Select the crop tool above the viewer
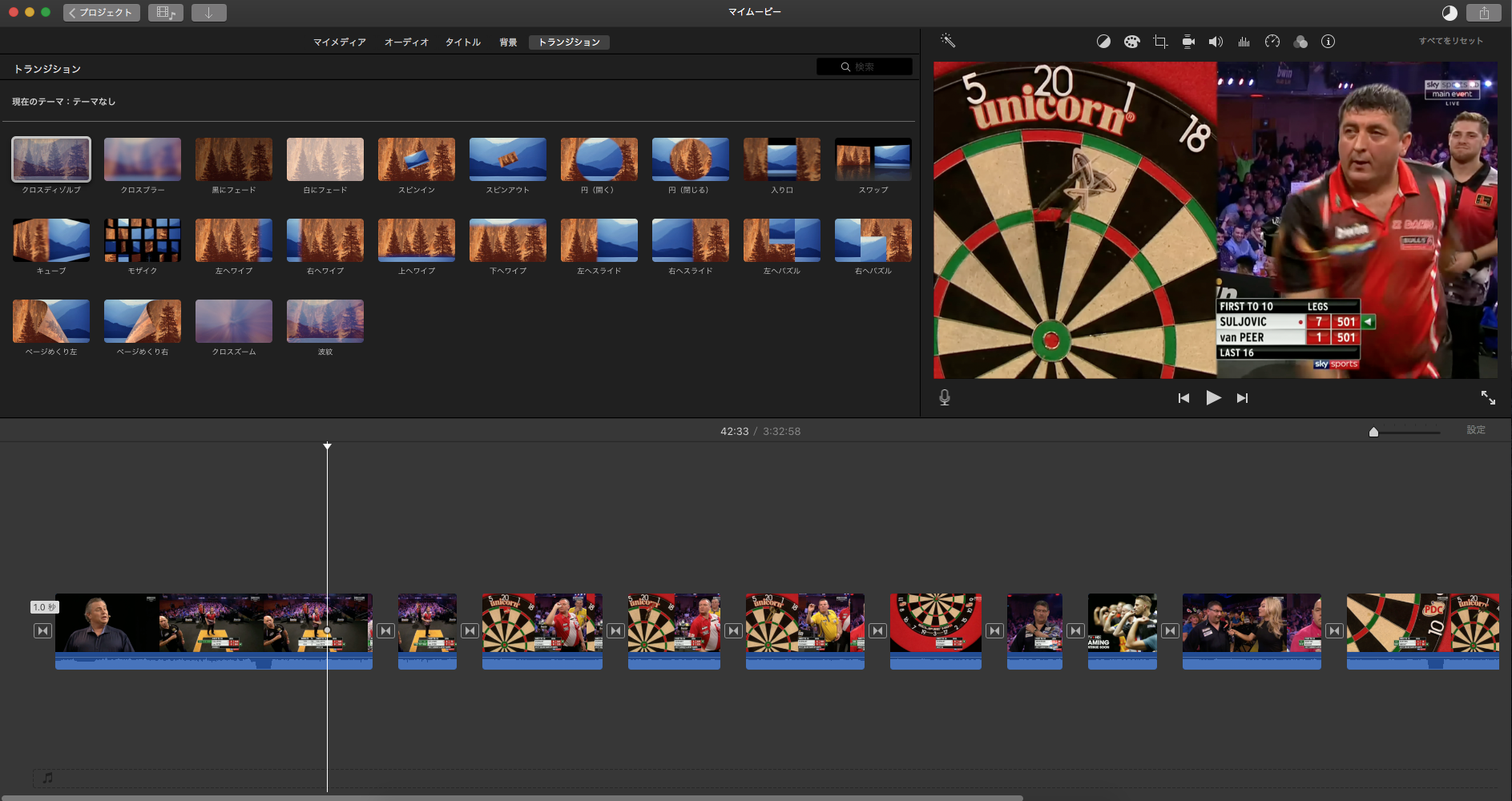 pyautogui.click(x=1159, y=42)
